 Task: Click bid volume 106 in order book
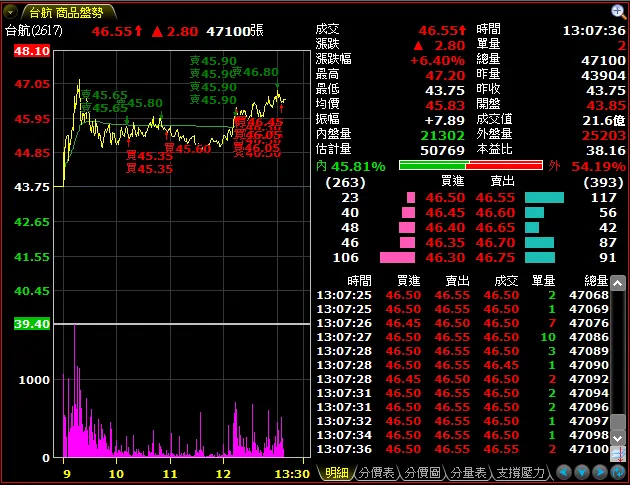pos(346,258)
